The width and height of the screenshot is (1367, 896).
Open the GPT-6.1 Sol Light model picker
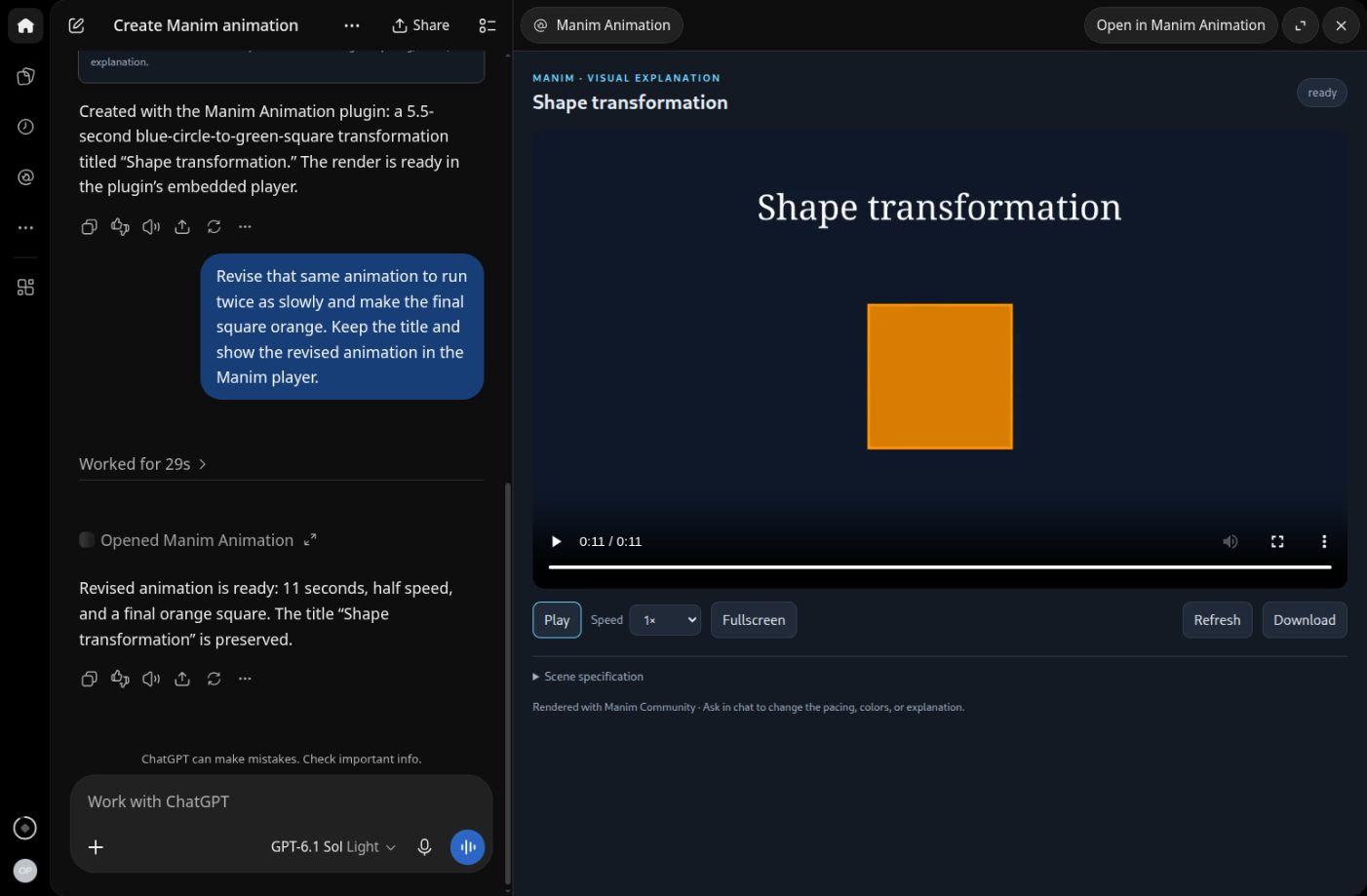pyautogui.click(x=333, y=847)
